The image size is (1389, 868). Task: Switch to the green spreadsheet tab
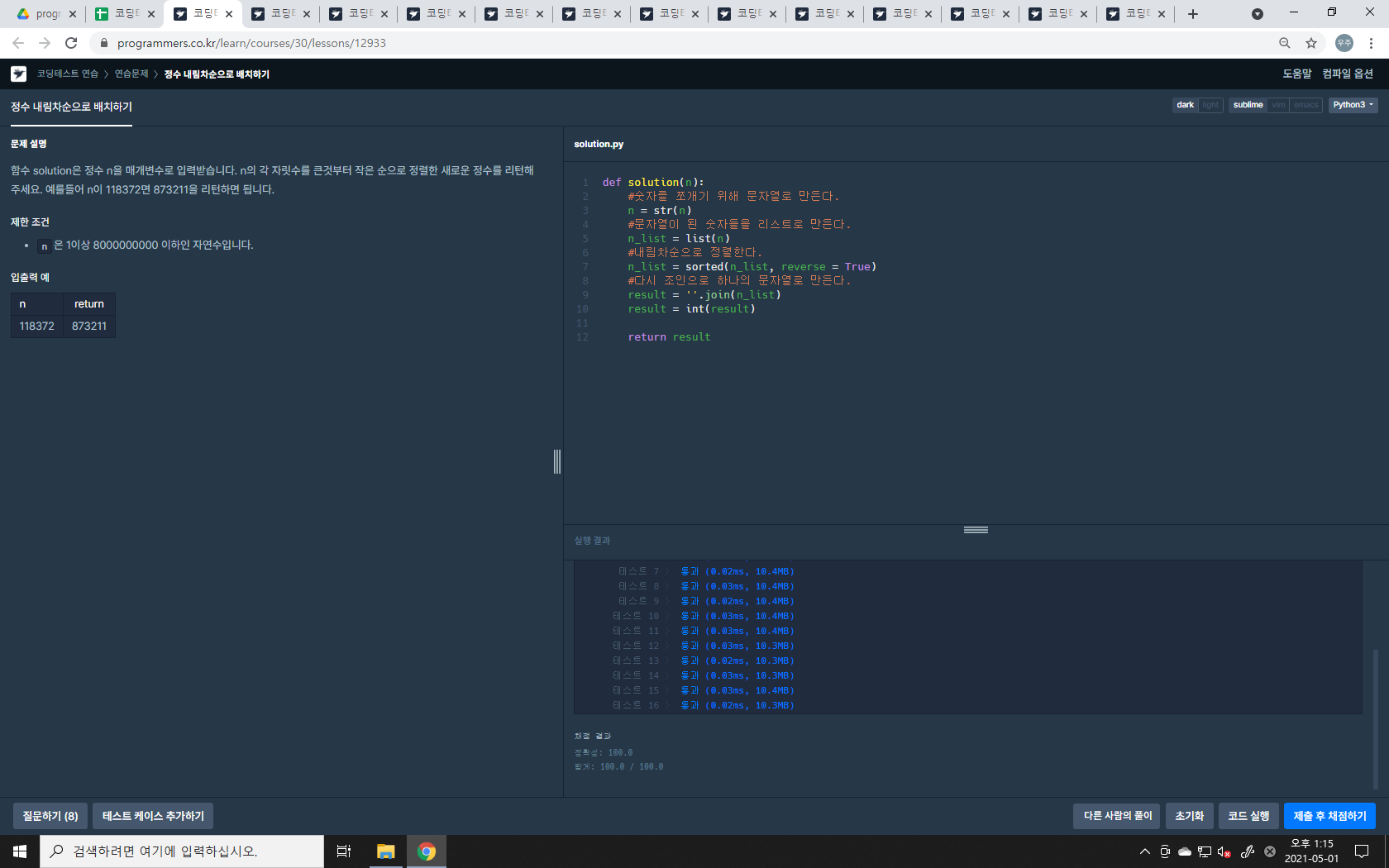click(x=126, y=14)
